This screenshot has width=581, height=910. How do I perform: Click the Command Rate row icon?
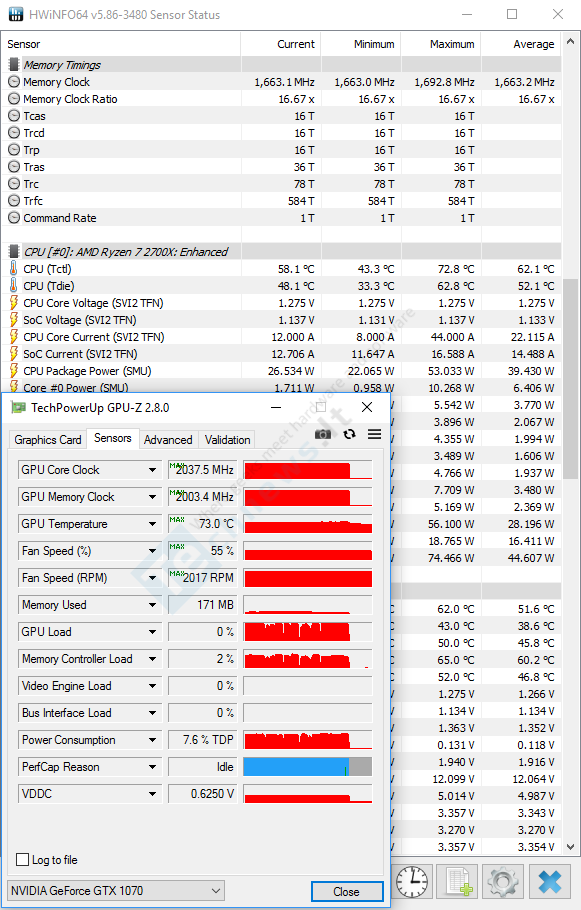(x=14, y=218)
